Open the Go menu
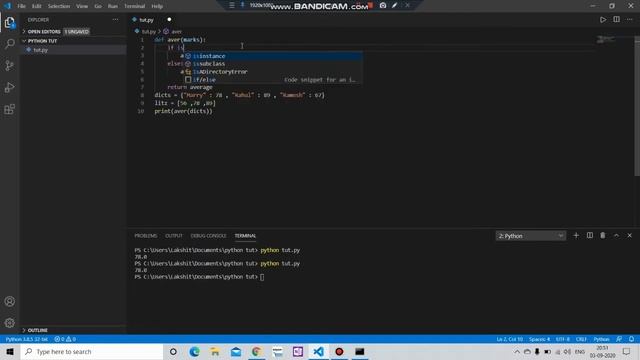Screen dimensions: 640x360 (98, 6)
